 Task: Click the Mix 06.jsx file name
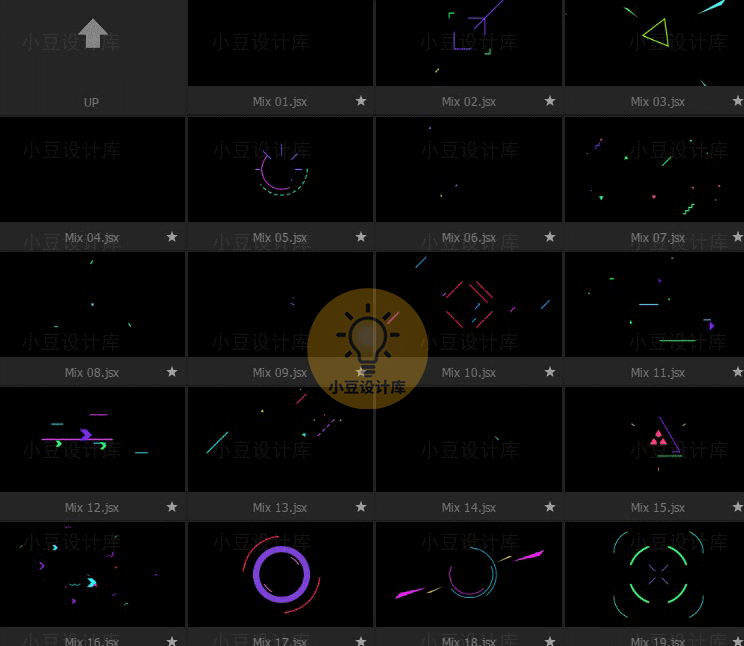(469, 237)
